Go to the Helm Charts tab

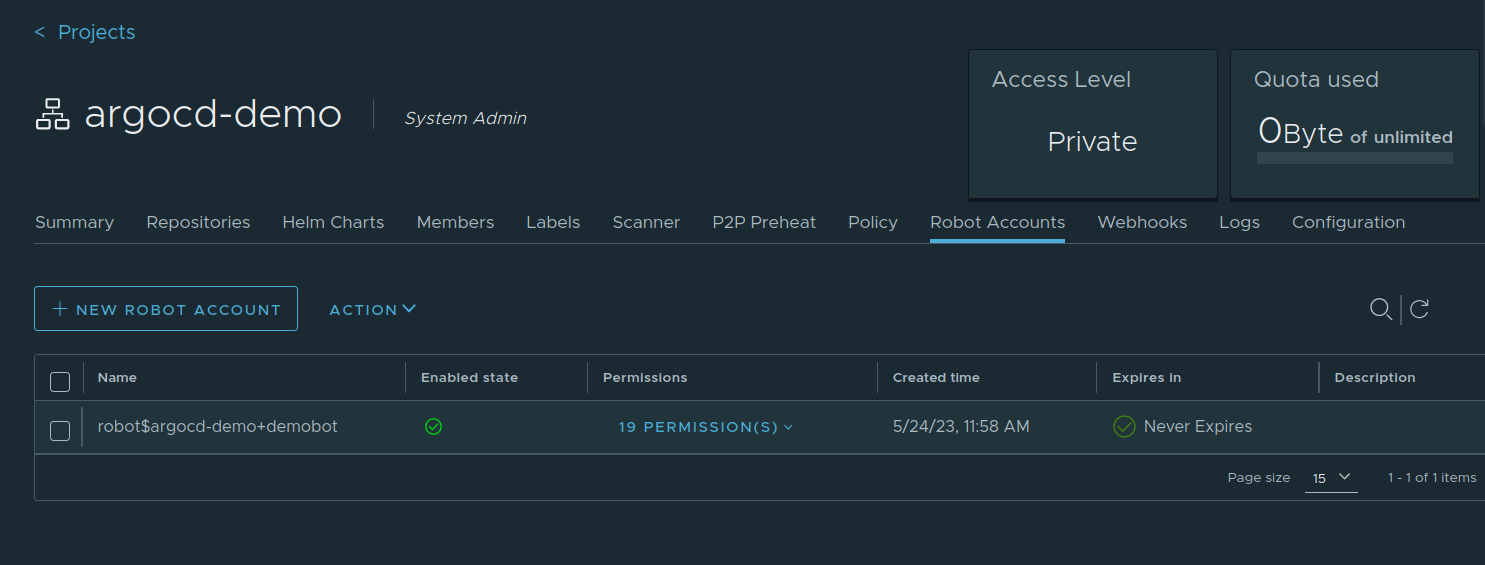(333, 222)
